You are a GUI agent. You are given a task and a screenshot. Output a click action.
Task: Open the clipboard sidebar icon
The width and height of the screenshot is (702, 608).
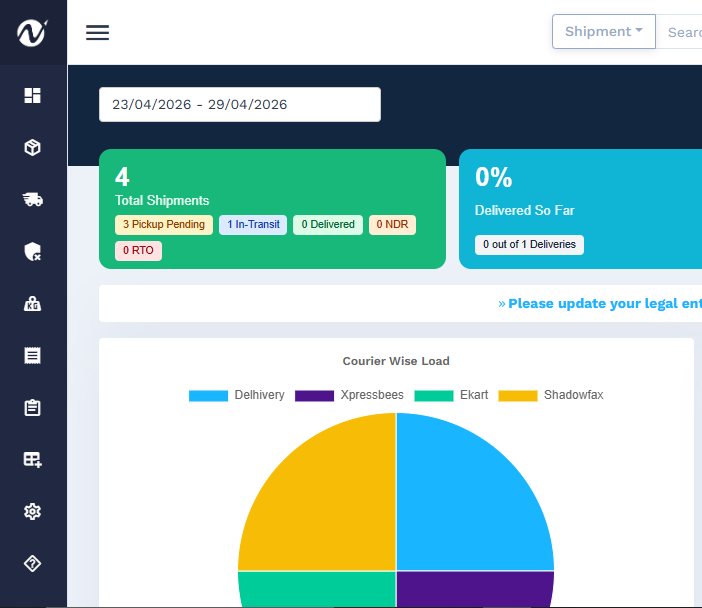point(32,407)
